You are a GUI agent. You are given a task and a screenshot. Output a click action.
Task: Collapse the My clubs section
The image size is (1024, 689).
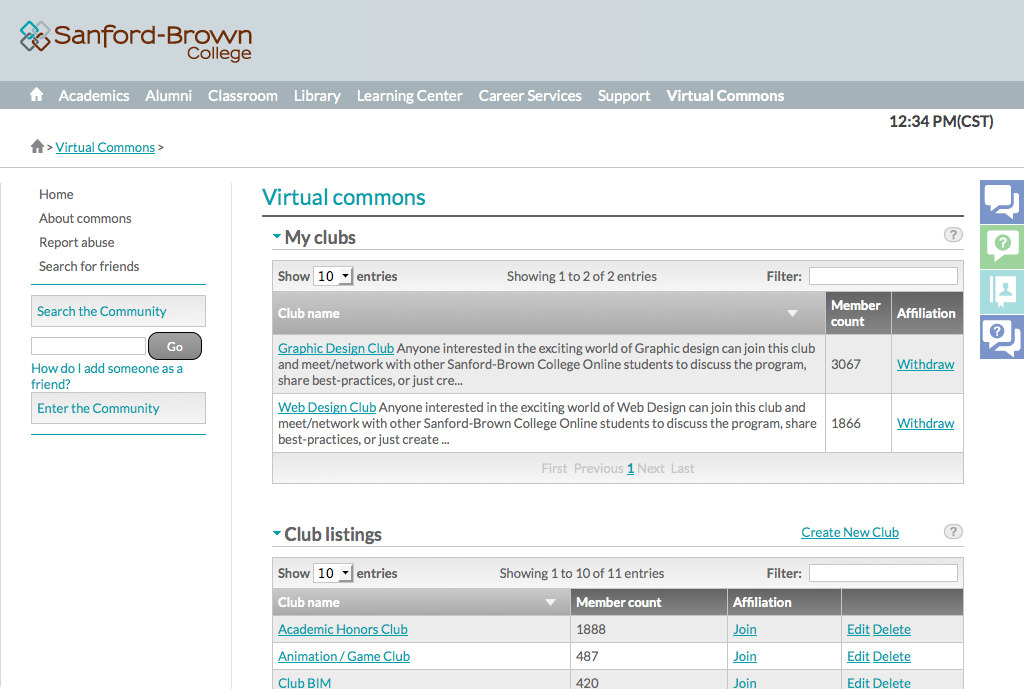coord(277,237)
